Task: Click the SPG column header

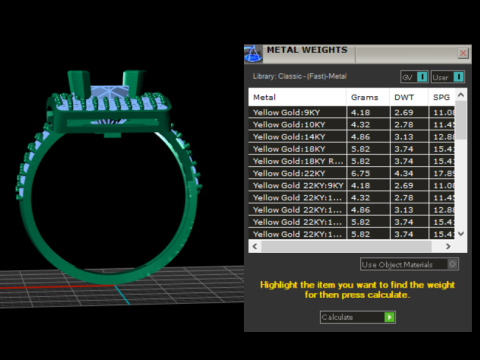Action: pyautogui.click(x=441, y=97)
